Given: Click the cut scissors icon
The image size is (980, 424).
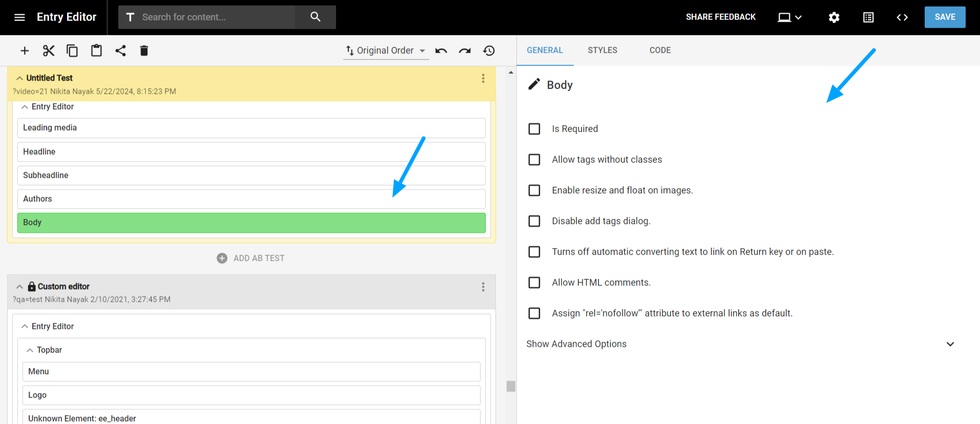Looking at the screenshot, I should tap(48, 51).
